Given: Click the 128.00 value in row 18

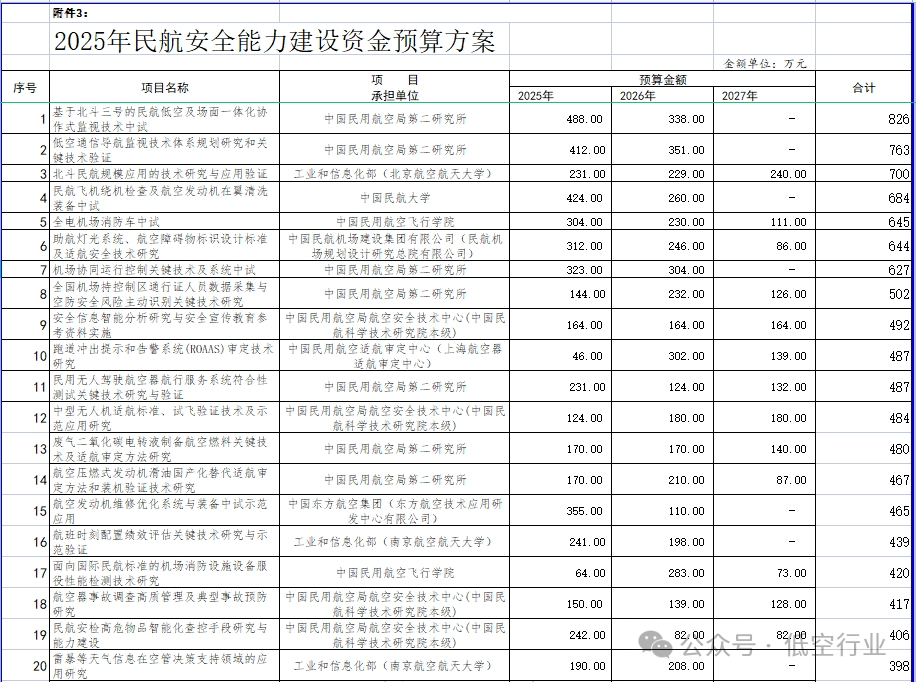Looking at the screenshot, I should (x=765, y=603).
